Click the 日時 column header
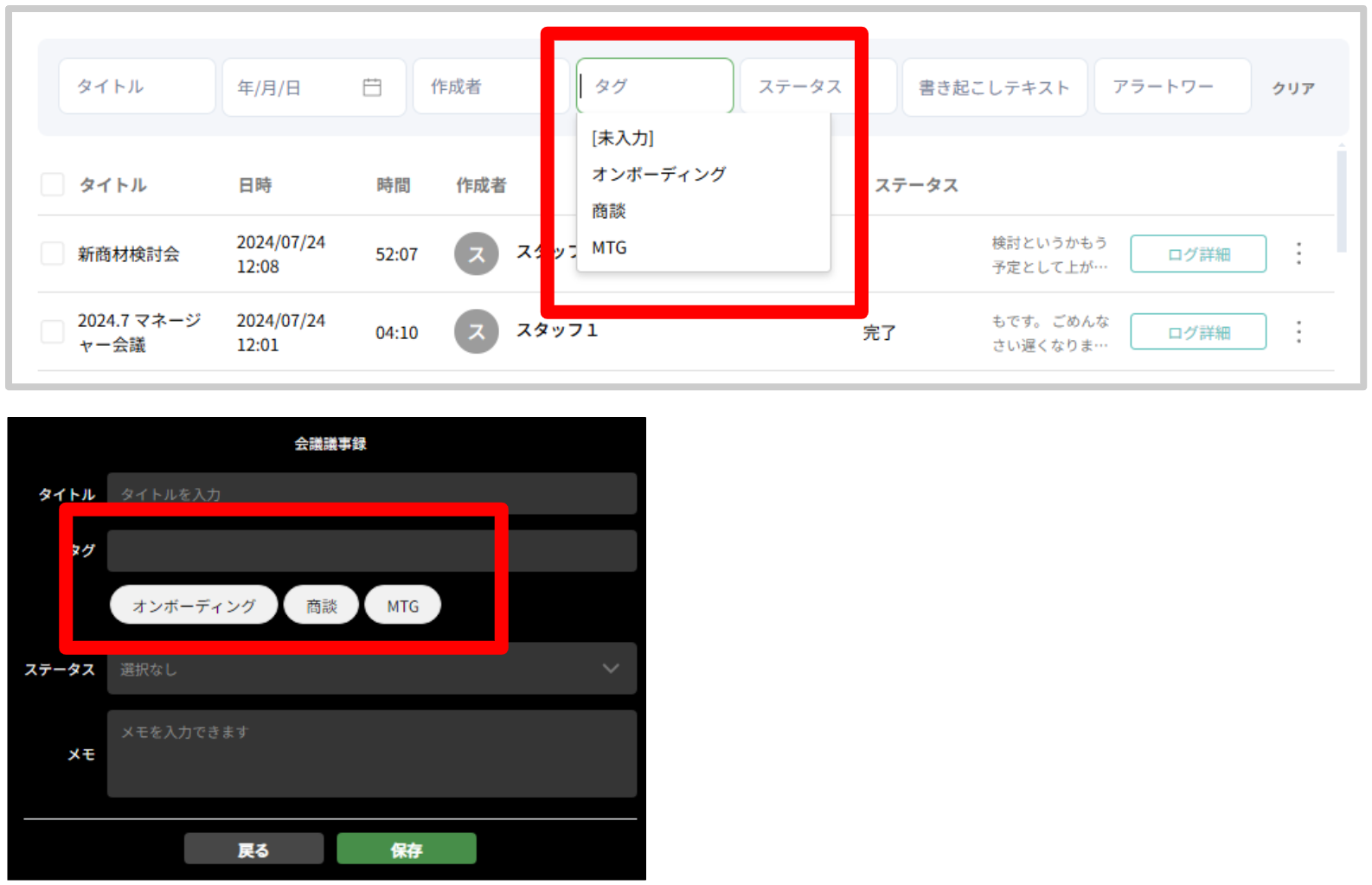 (x=255, y=185)
